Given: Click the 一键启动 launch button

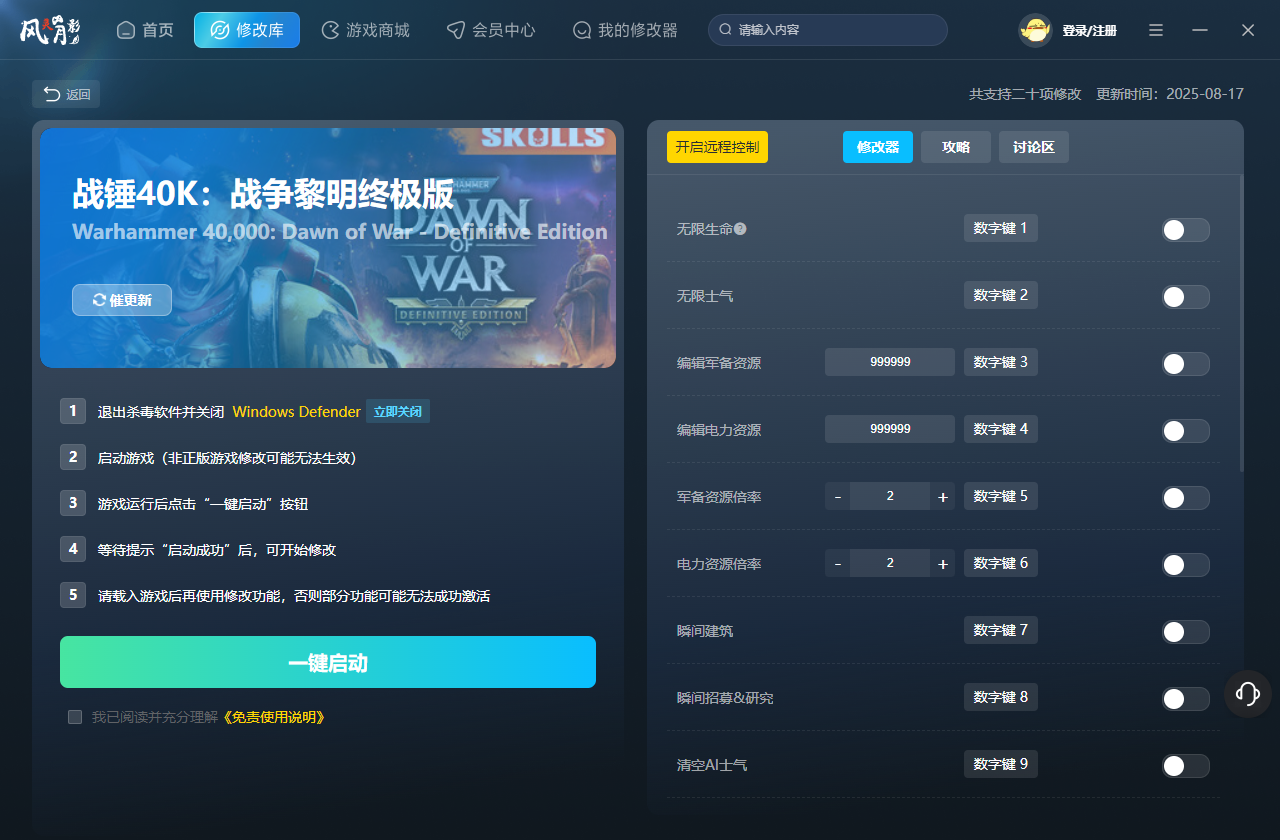Looking at the screenshot, I should click(328, 662).
